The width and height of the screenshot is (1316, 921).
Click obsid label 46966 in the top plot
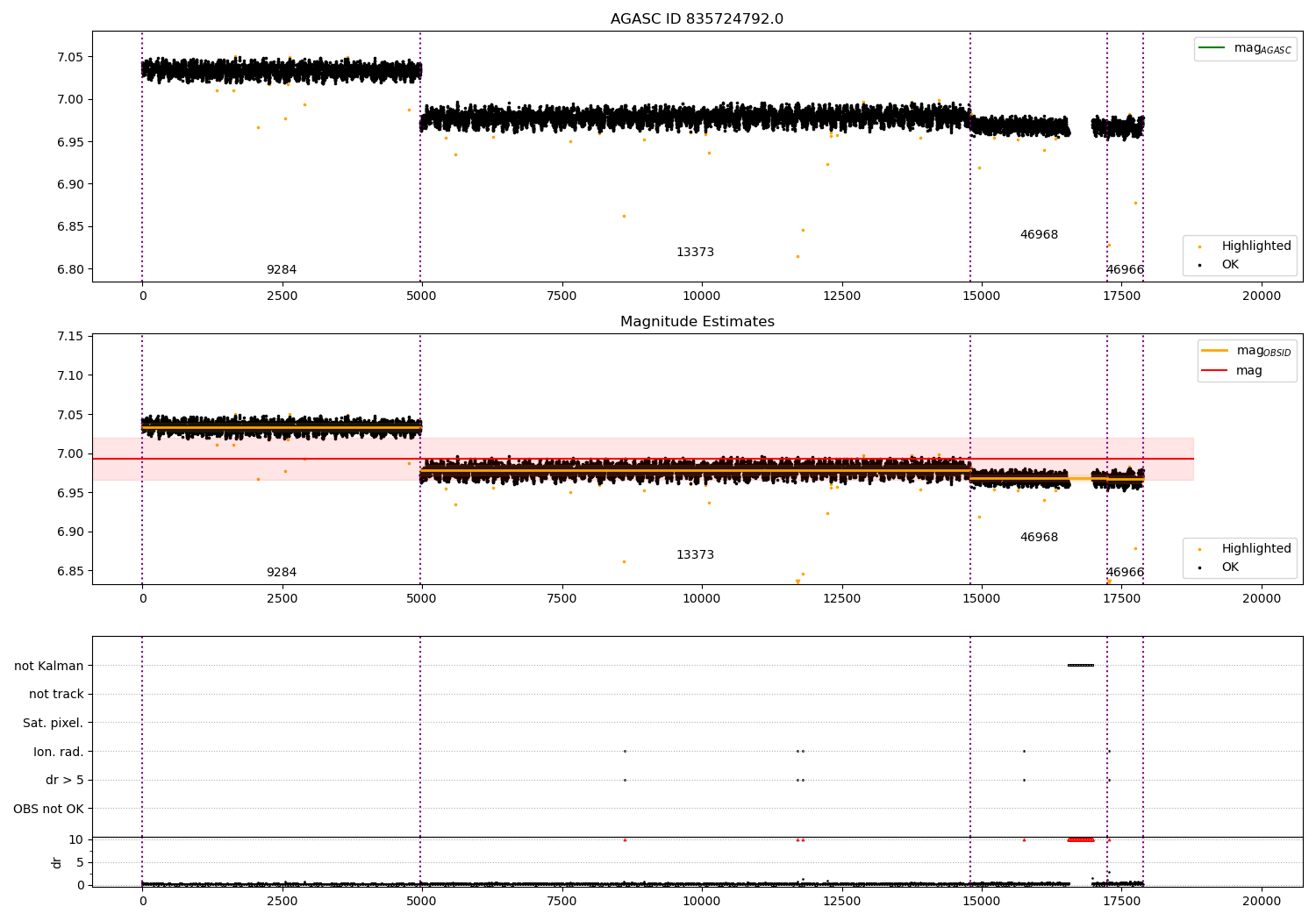(1125, 270)
